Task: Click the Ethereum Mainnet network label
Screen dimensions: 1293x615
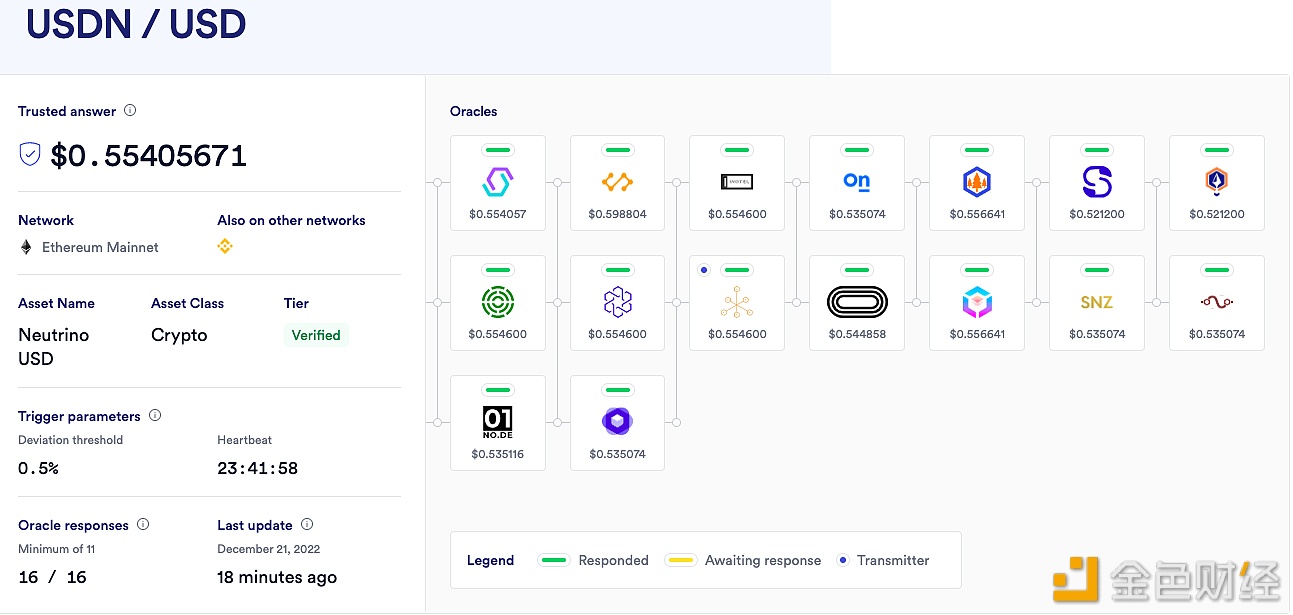Action: click(x=100, y=247)
